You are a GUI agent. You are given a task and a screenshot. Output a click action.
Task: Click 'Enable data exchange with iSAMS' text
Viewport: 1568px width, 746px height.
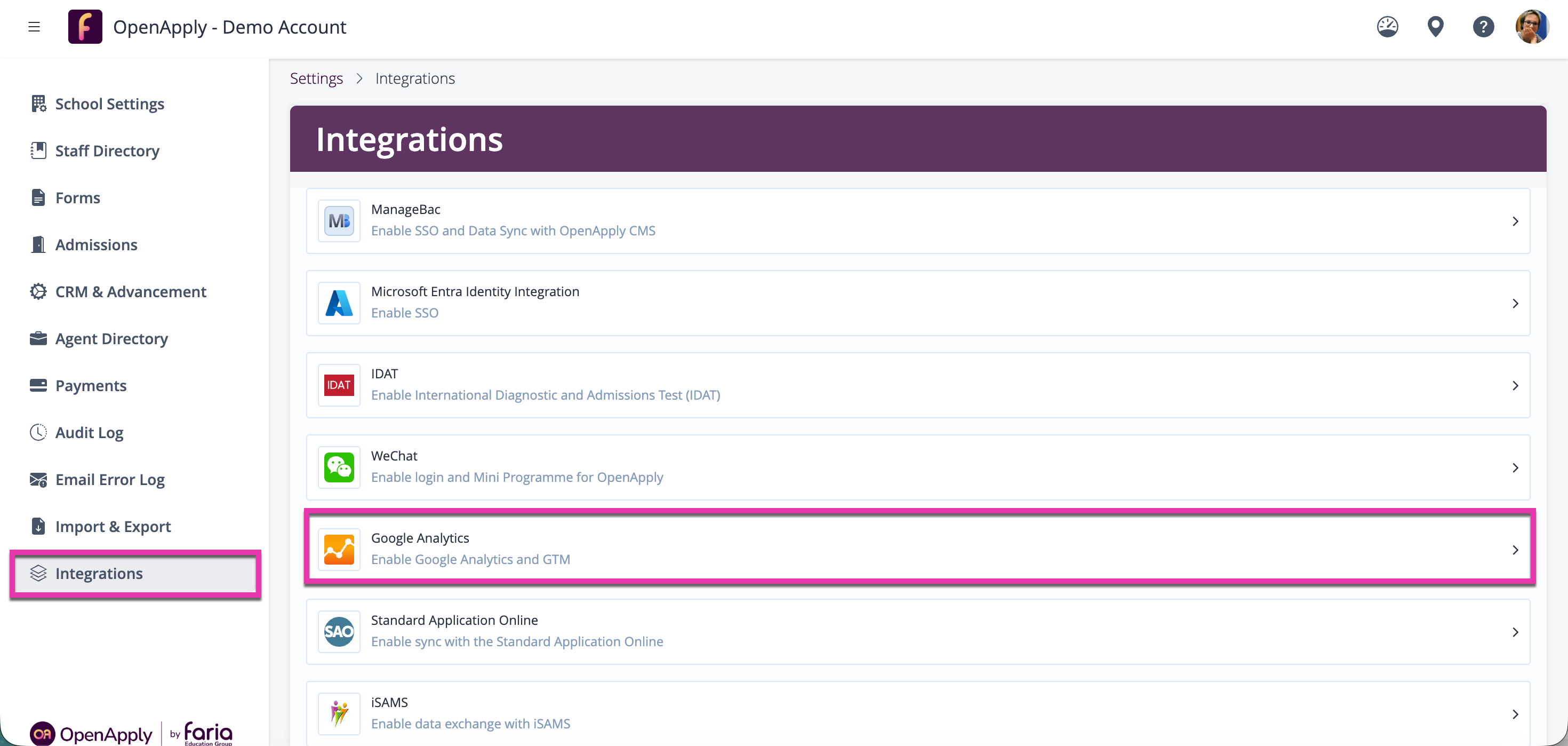470,724
